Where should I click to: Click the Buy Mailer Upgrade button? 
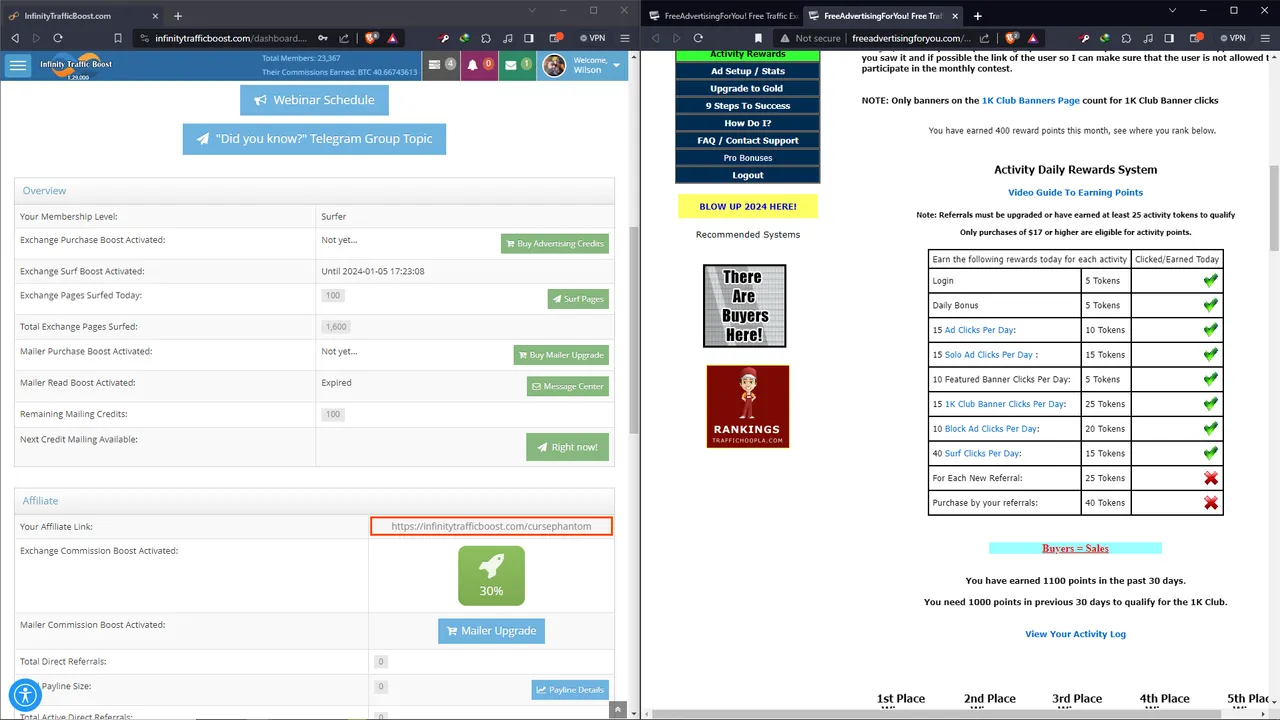561,355
